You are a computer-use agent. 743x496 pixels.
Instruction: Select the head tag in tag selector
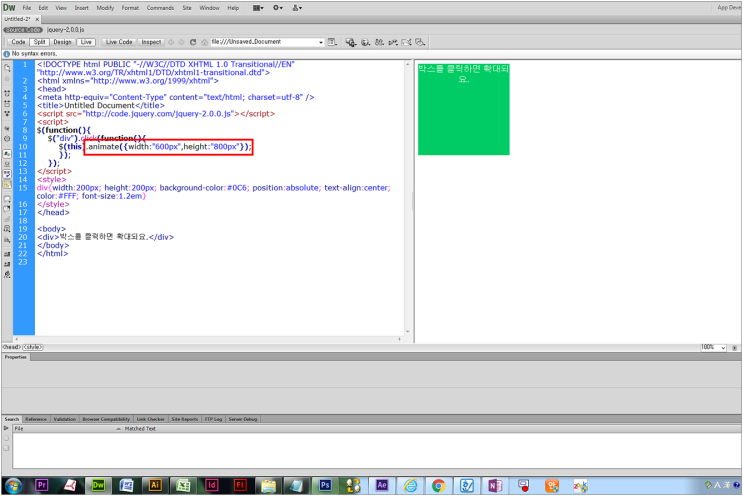pyautogui.click(x=11, y=347)
